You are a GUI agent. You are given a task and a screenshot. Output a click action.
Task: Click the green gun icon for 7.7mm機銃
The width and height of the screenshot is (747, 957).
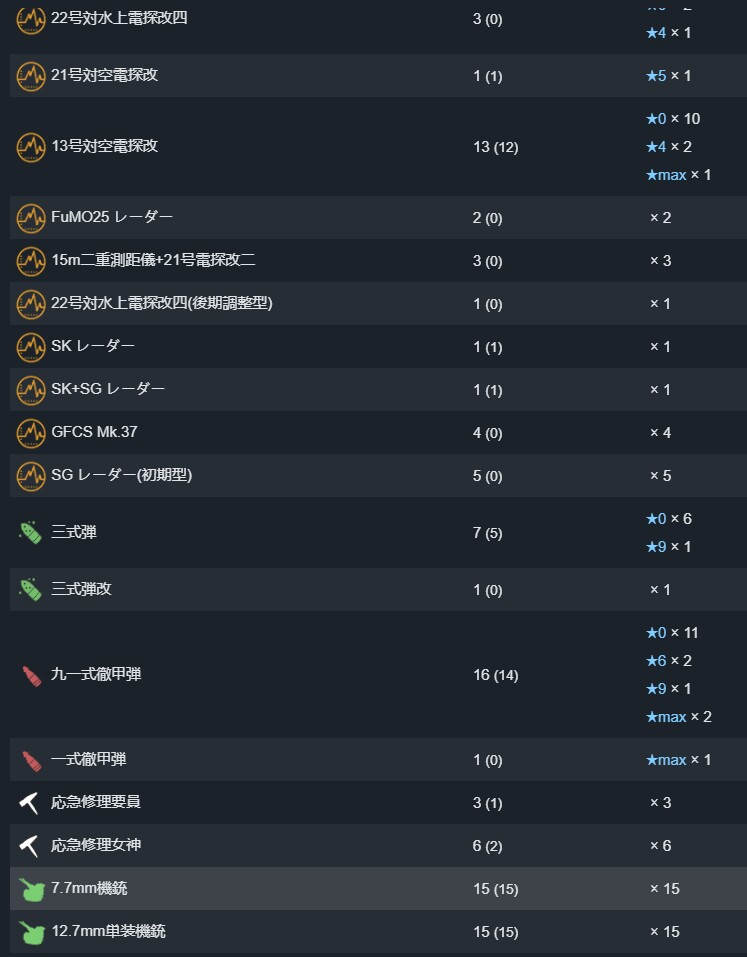(x=31, y=889)
